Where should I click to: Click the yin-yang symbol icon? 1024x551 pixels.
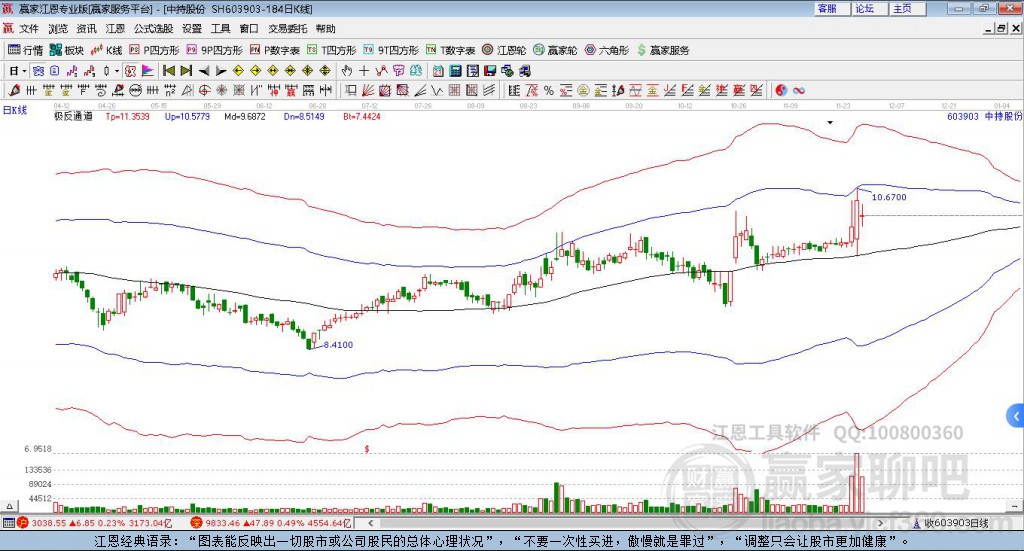[781, 91]
